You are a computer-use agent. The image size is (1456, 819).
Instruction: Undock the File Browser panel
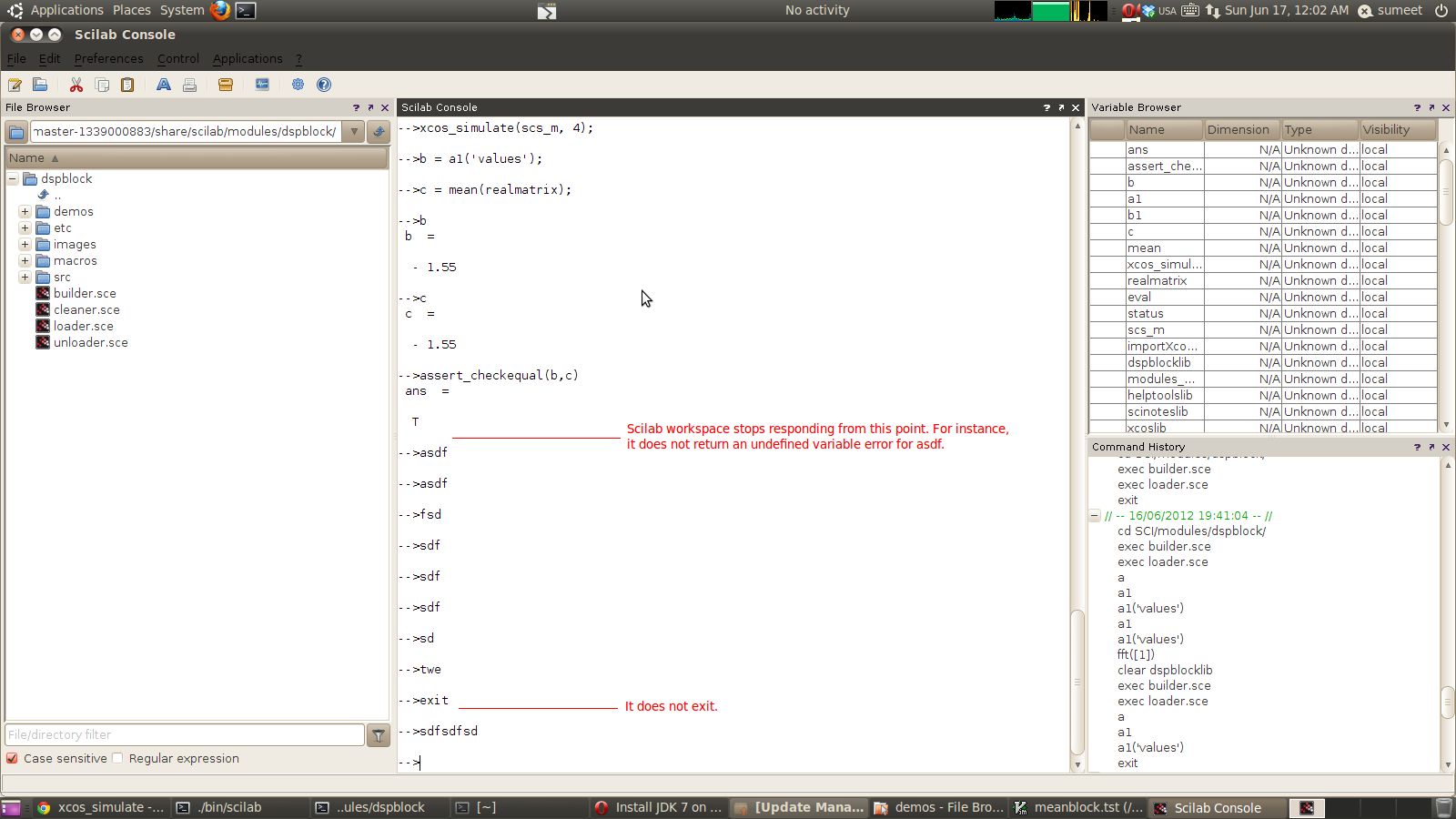pyautogui.click(x=370, y=107)
